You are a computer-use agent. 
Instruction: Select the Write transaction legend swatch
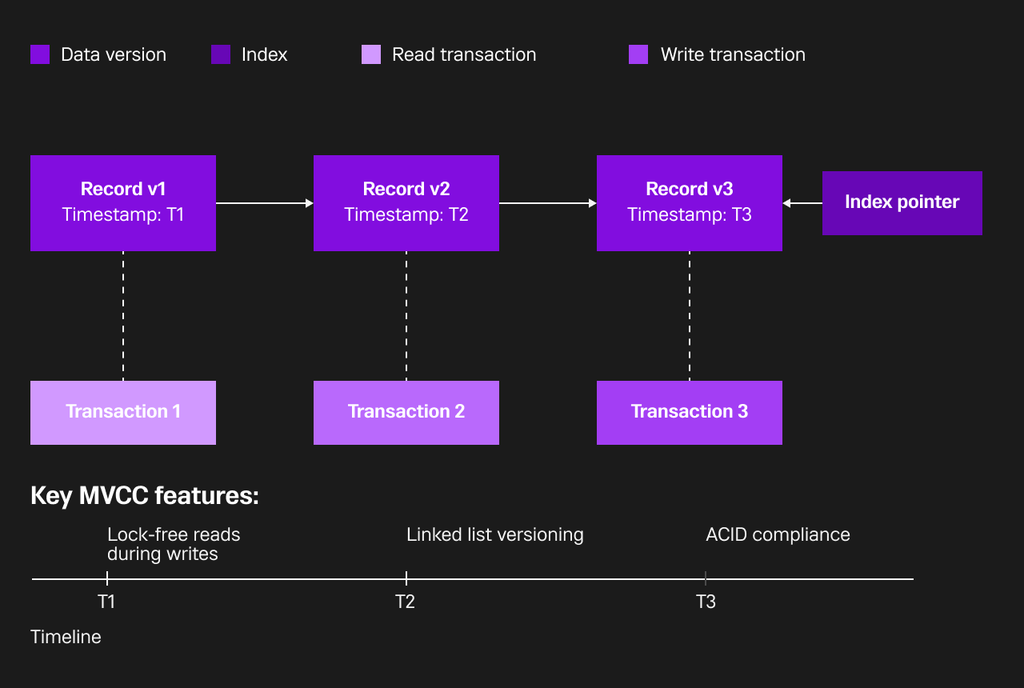pos(638,54)
